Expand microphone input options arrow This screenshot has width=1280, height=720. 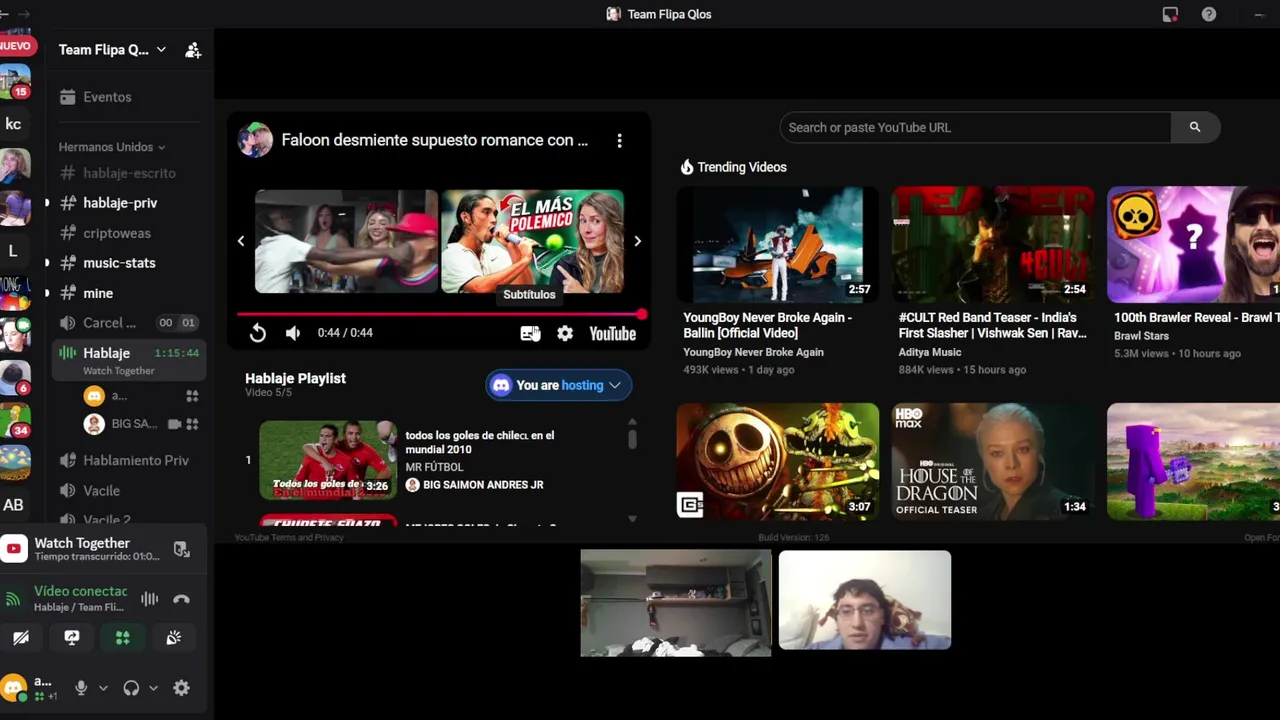tap(103, 688)
